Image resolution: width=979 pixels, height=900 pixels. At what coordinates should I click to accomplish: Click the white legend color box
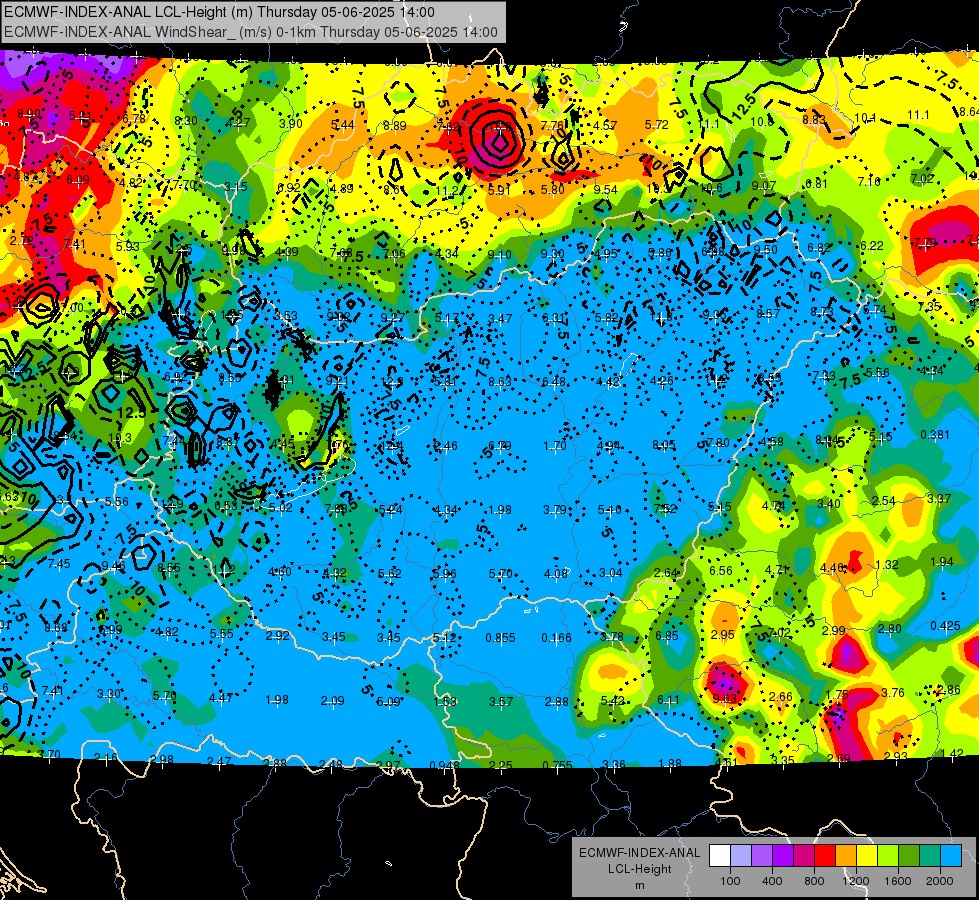click(720, 856)
